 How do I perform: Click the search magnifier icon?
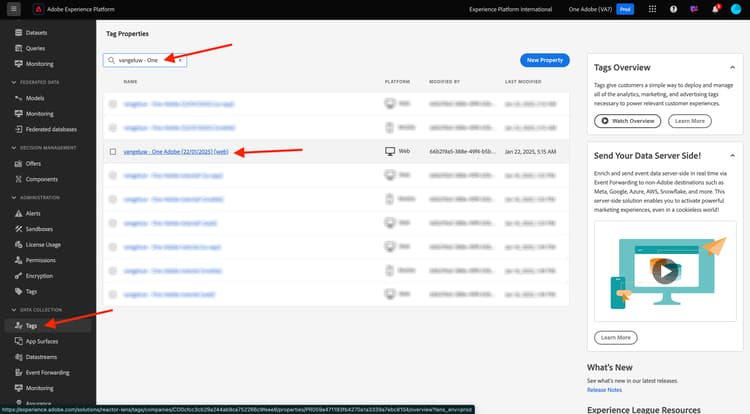111,60
